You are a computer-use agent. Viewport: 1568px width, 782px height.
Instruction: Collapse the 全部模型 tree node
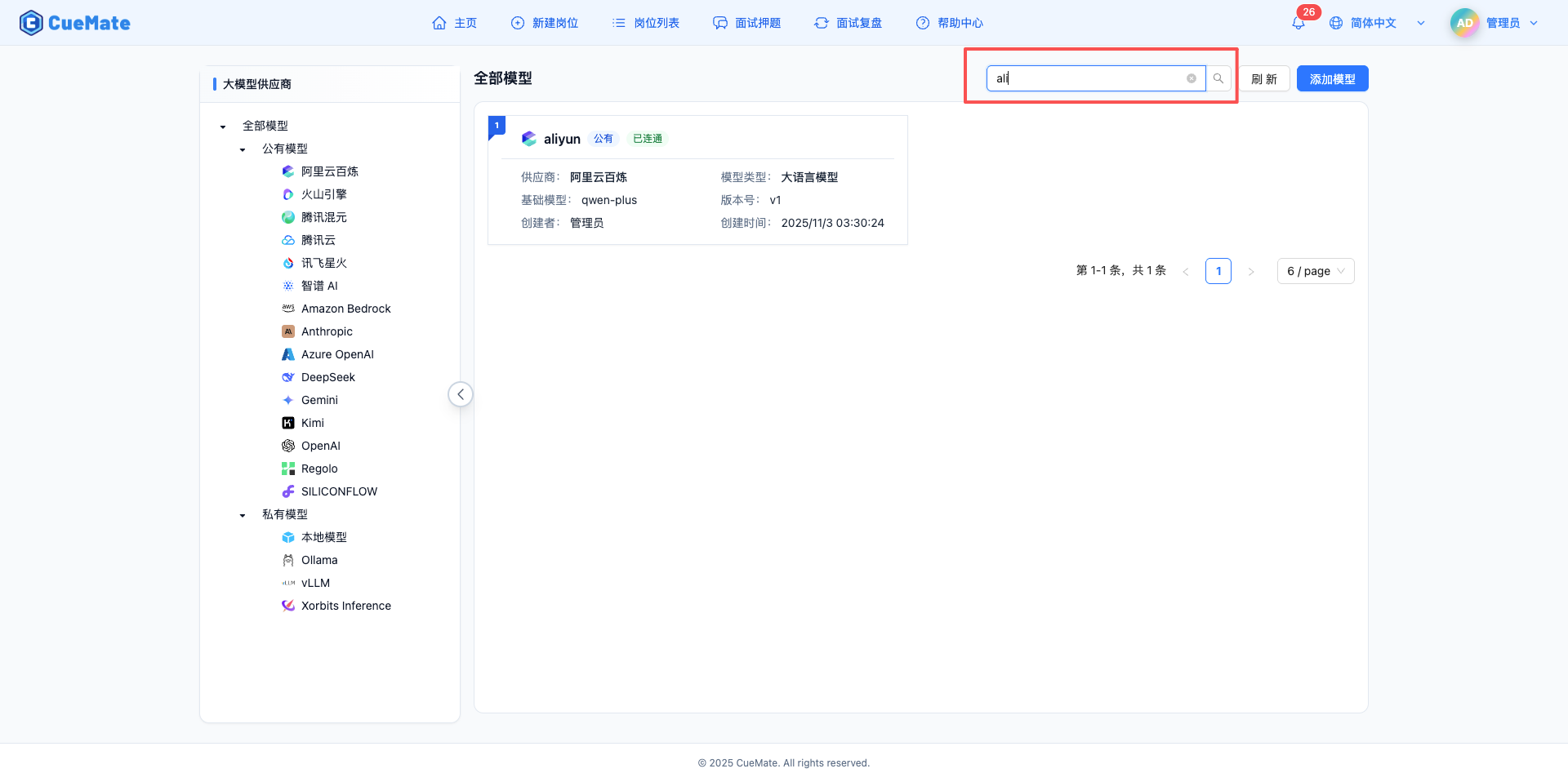click(x=222, y=126)
